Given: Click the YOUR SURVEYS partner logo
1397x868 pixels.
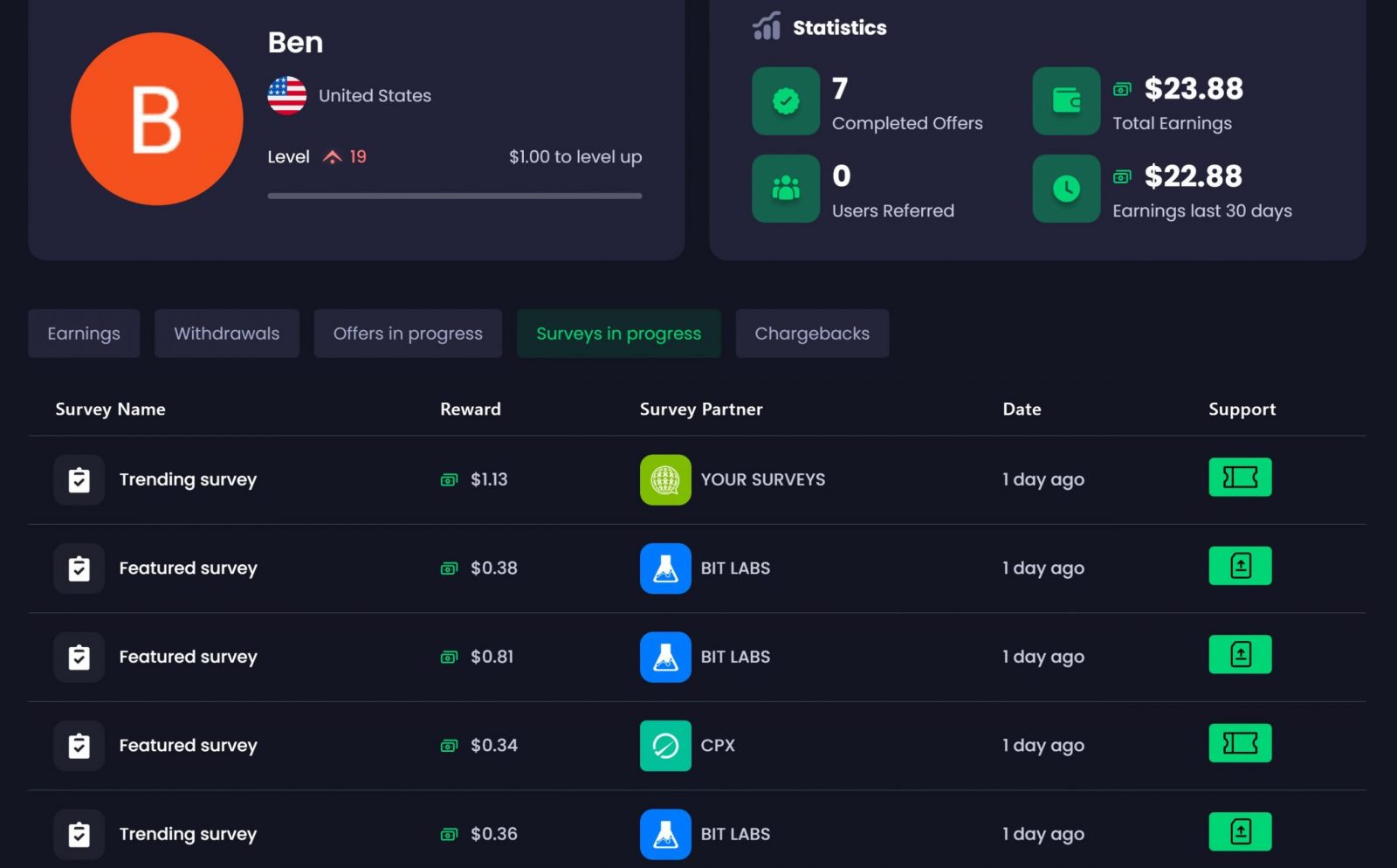Looking at the screenshot, I should [x=665, y=480].
